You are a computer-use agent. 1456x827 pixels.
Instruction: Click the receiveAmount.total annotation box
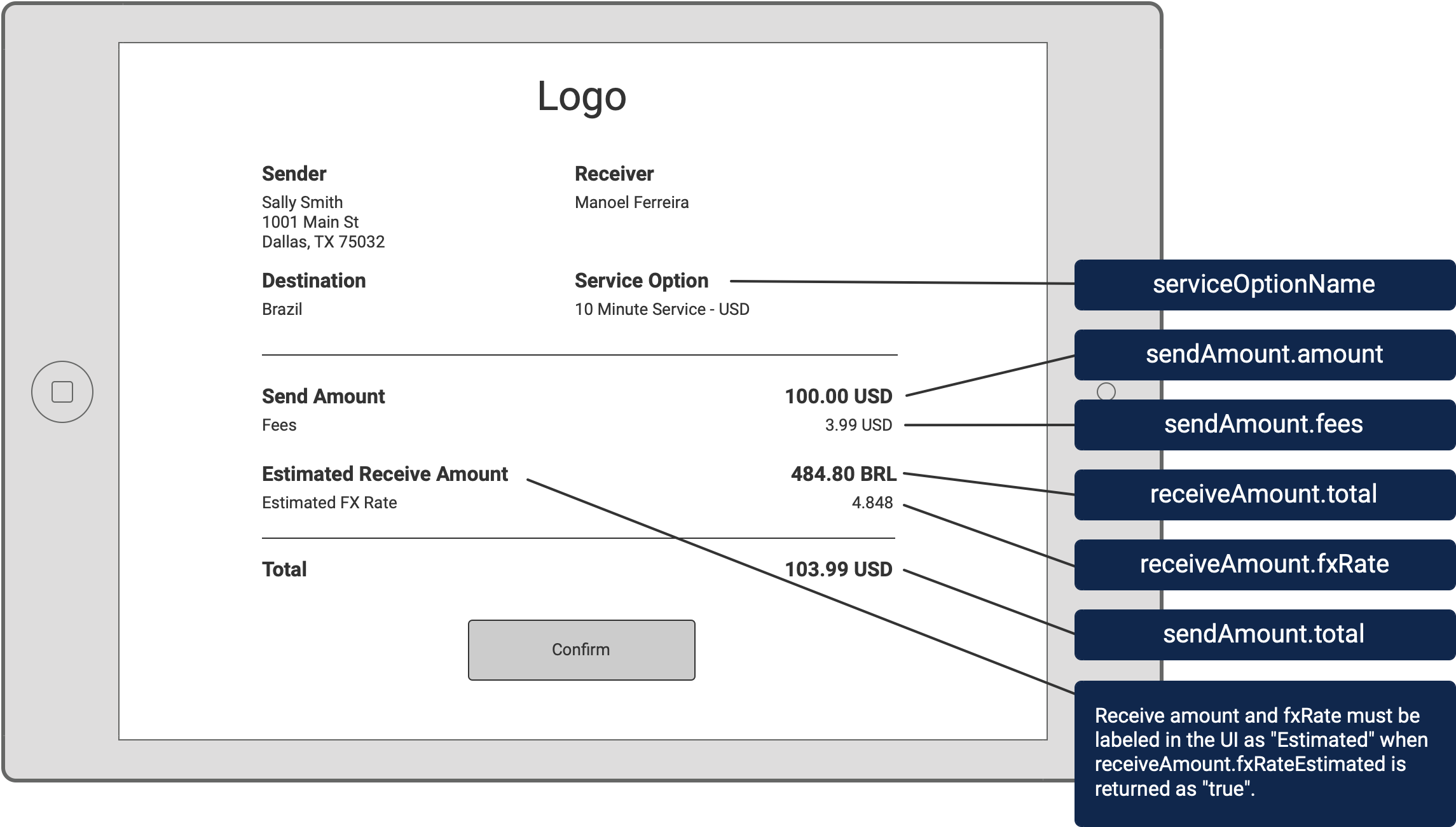(x=1263, y=494)
